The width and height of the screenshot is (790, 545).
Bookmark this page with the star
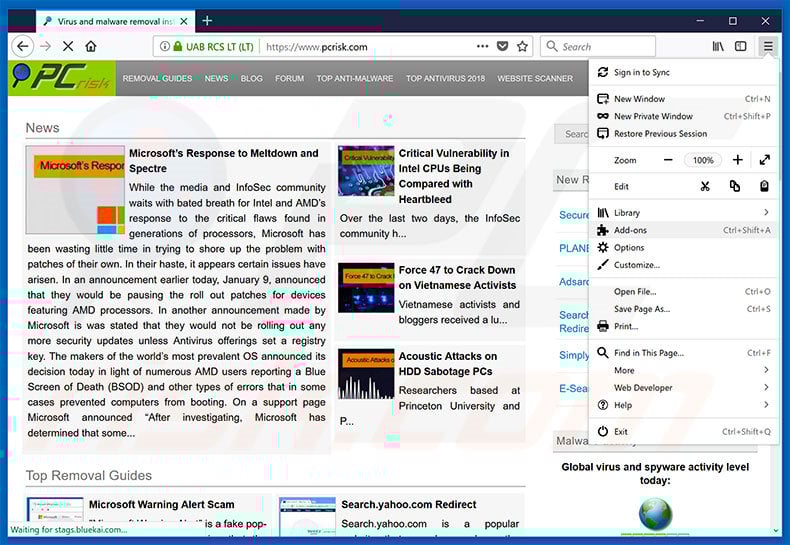coord(522,46)
